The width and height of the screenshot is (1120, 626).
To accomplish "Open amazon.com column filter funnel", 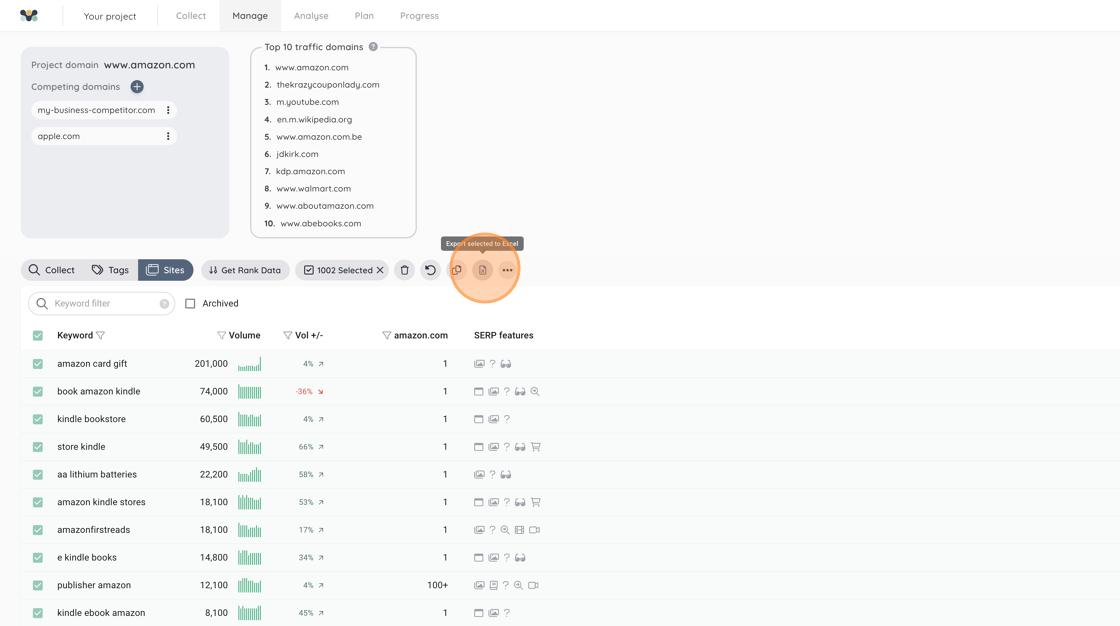I will [x=386, y=335].
